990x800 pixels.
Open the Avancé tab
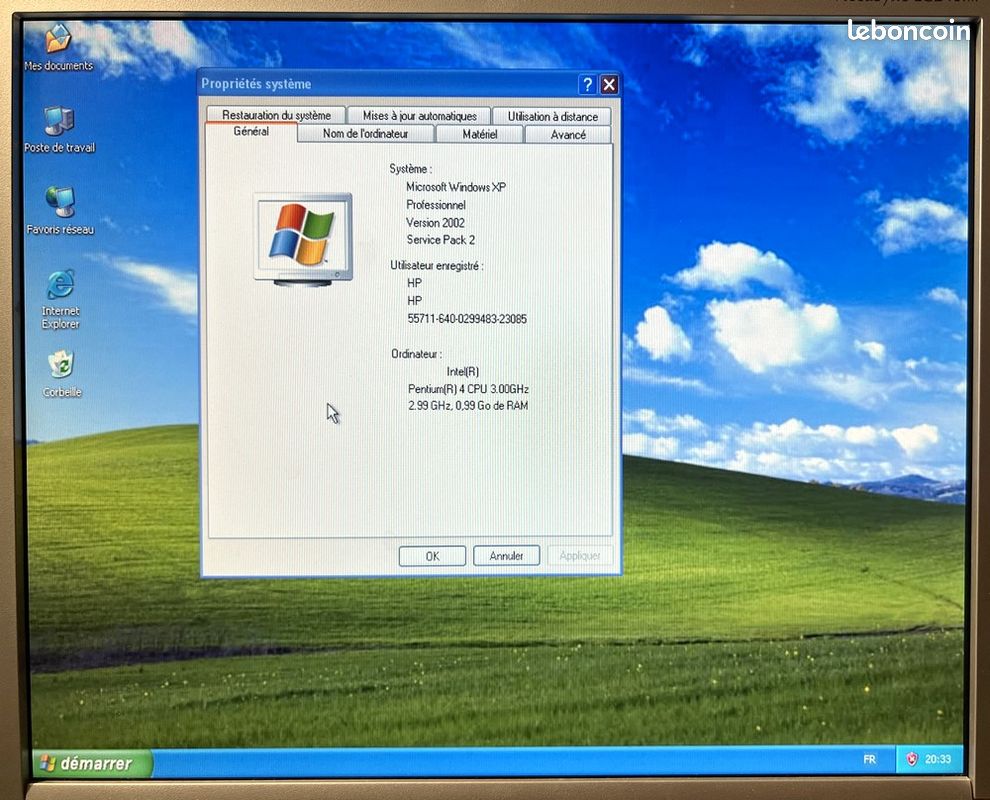point(568,134)
